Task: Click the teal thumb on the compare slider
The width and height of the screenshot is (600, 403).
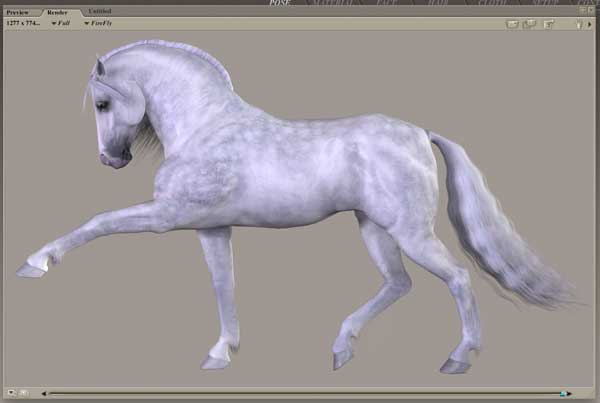Action: [x=563, y=393]
